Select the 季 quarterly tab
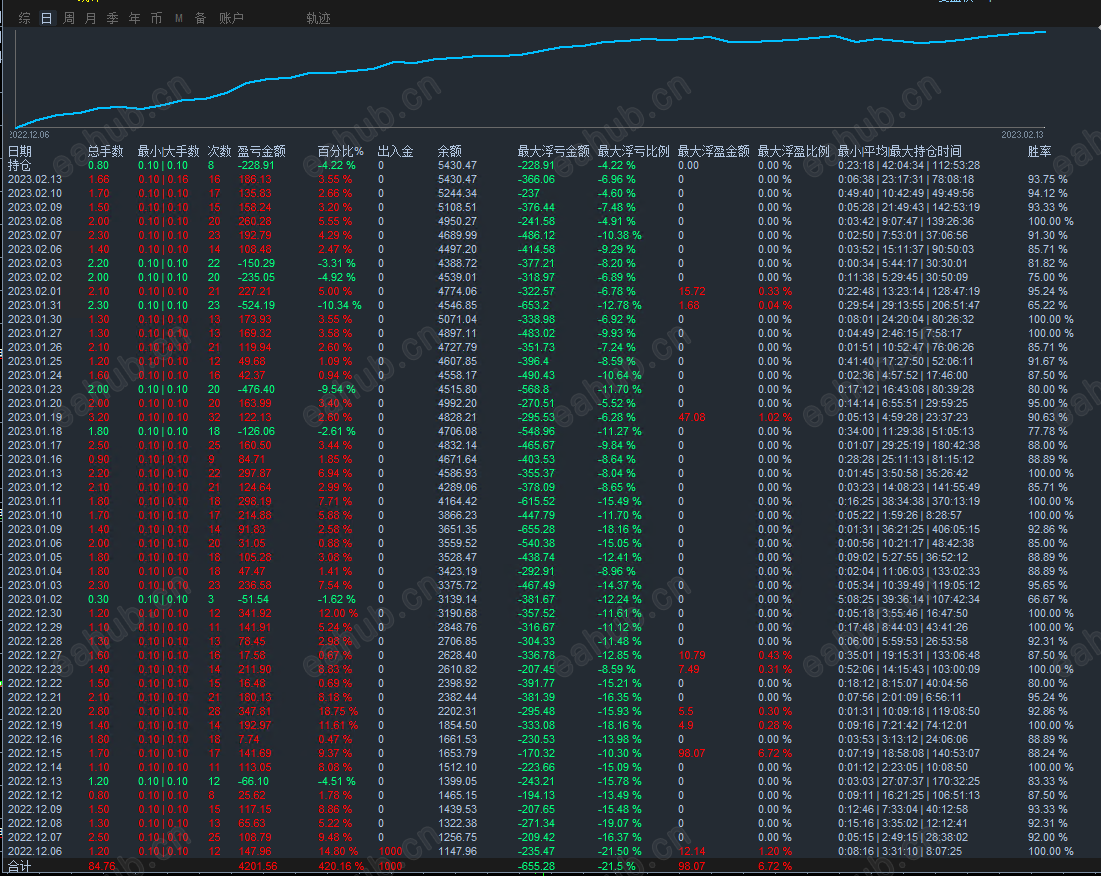 pos(112,18)
